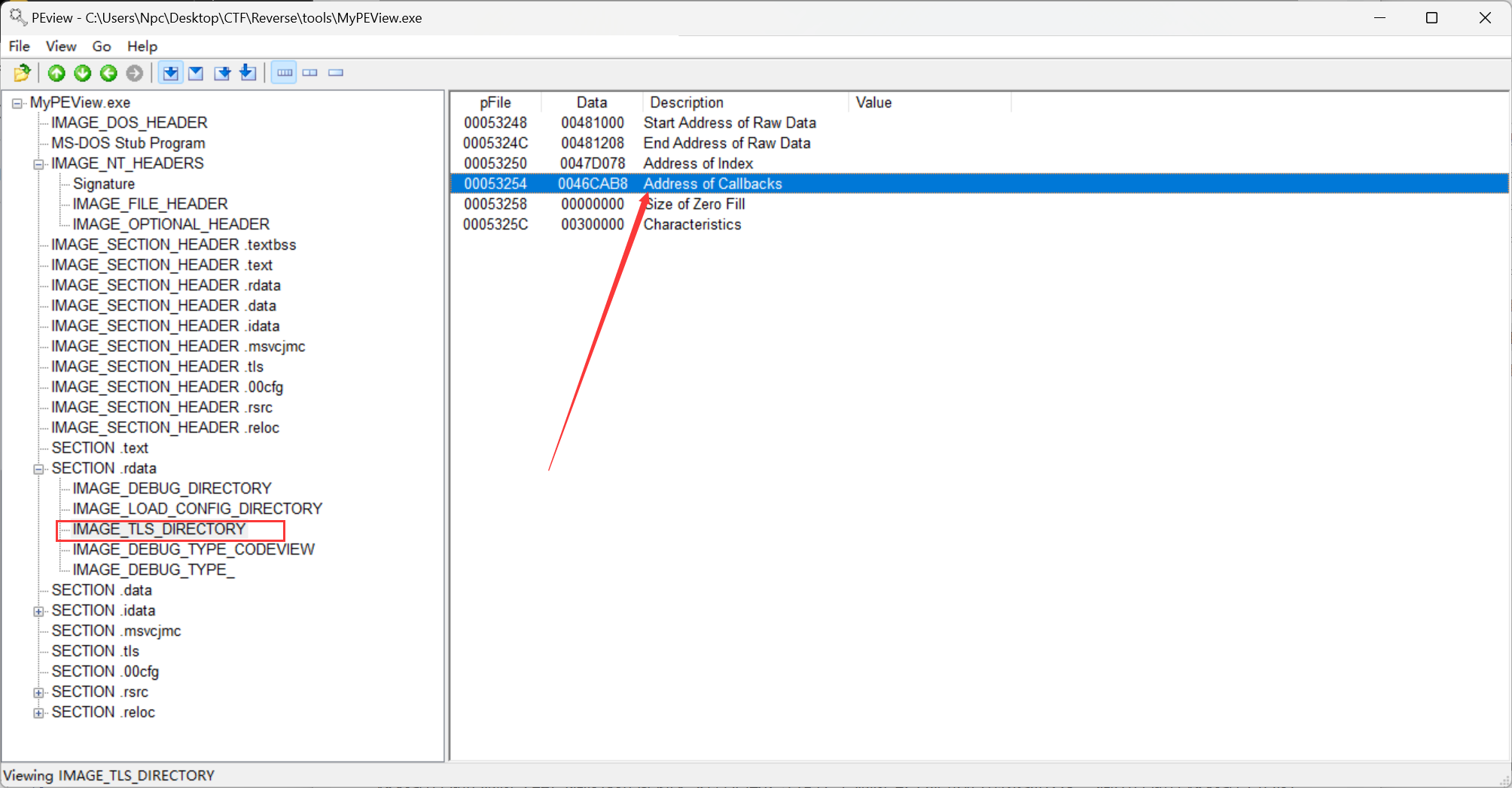Toggle the four-segment byte view button
Screen dimensions: 1512x788
click(x=284, y=73)
